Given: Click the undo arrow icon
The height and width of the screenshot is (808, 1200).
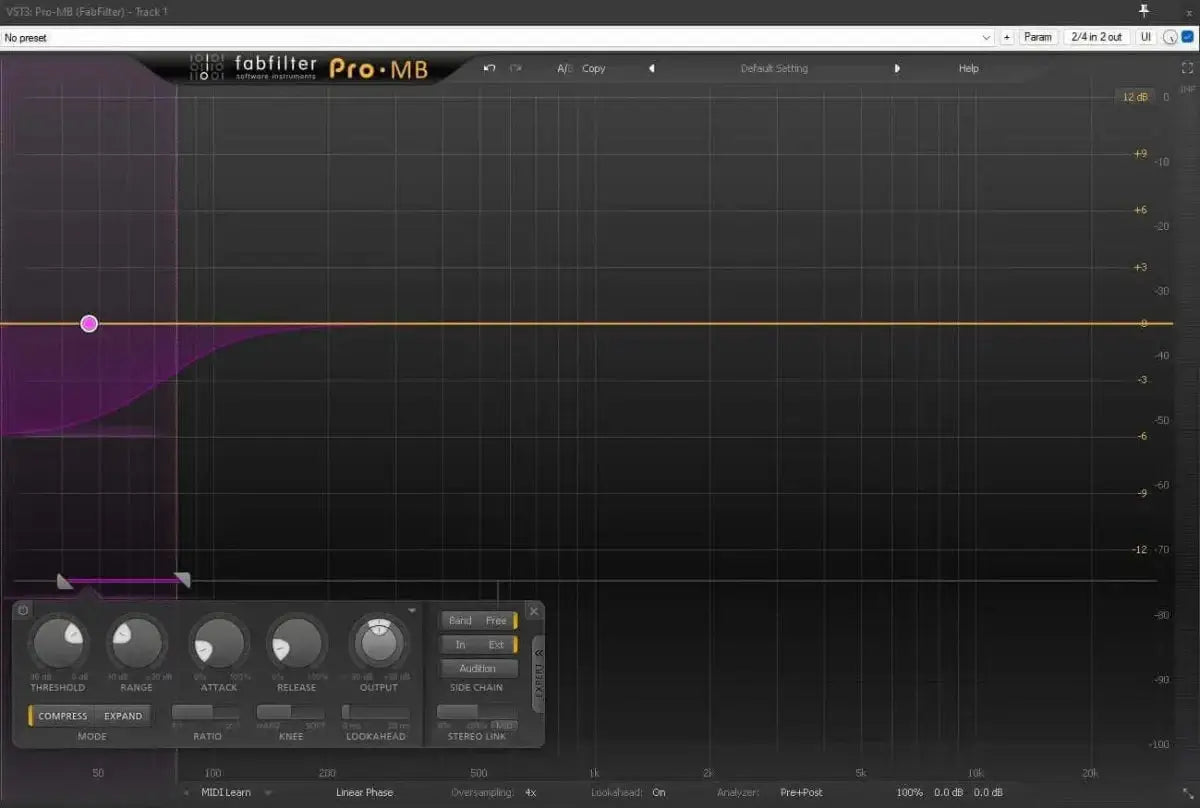Looking at the screenshot, I should 490,68.
